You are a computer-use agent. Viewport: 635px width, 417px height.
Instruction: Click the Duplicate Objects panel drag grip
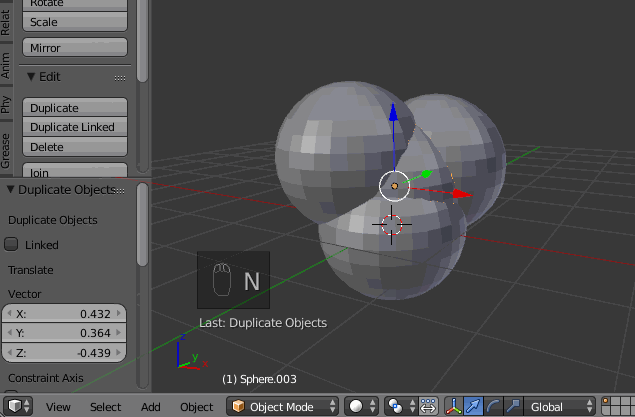(x=120, y=191)
